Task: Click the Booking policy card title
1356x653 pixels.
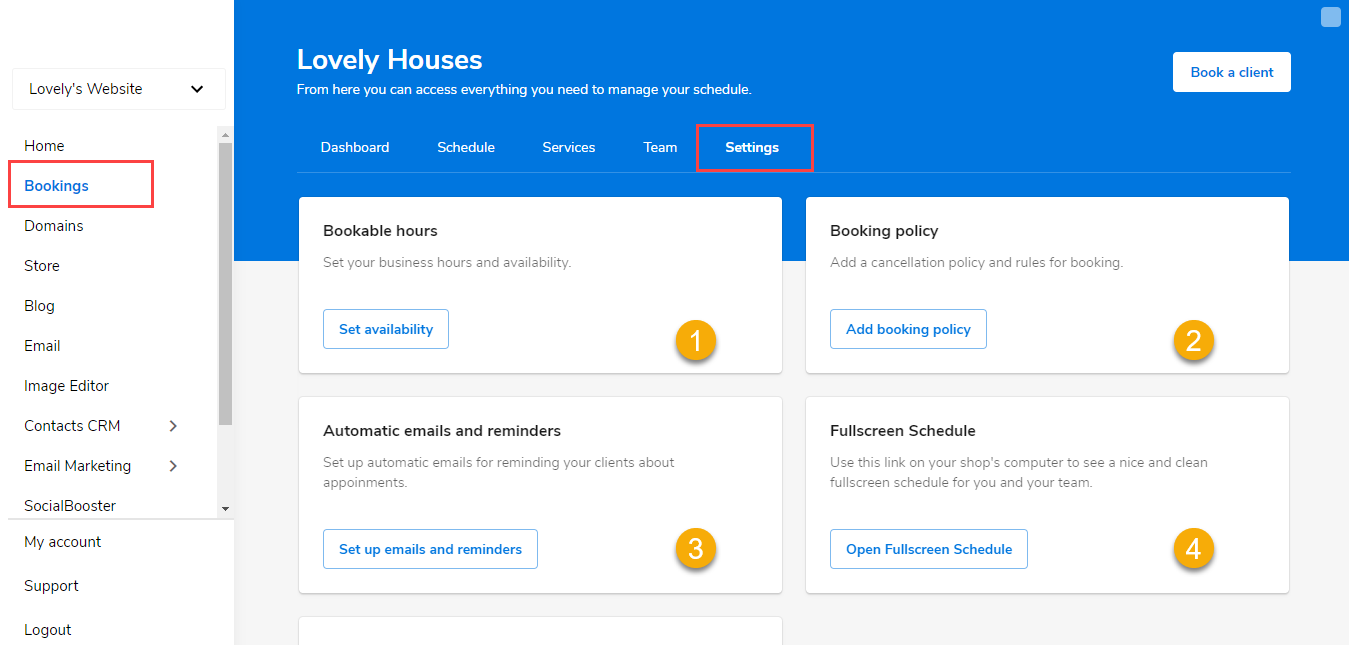Action: [884, 231]
